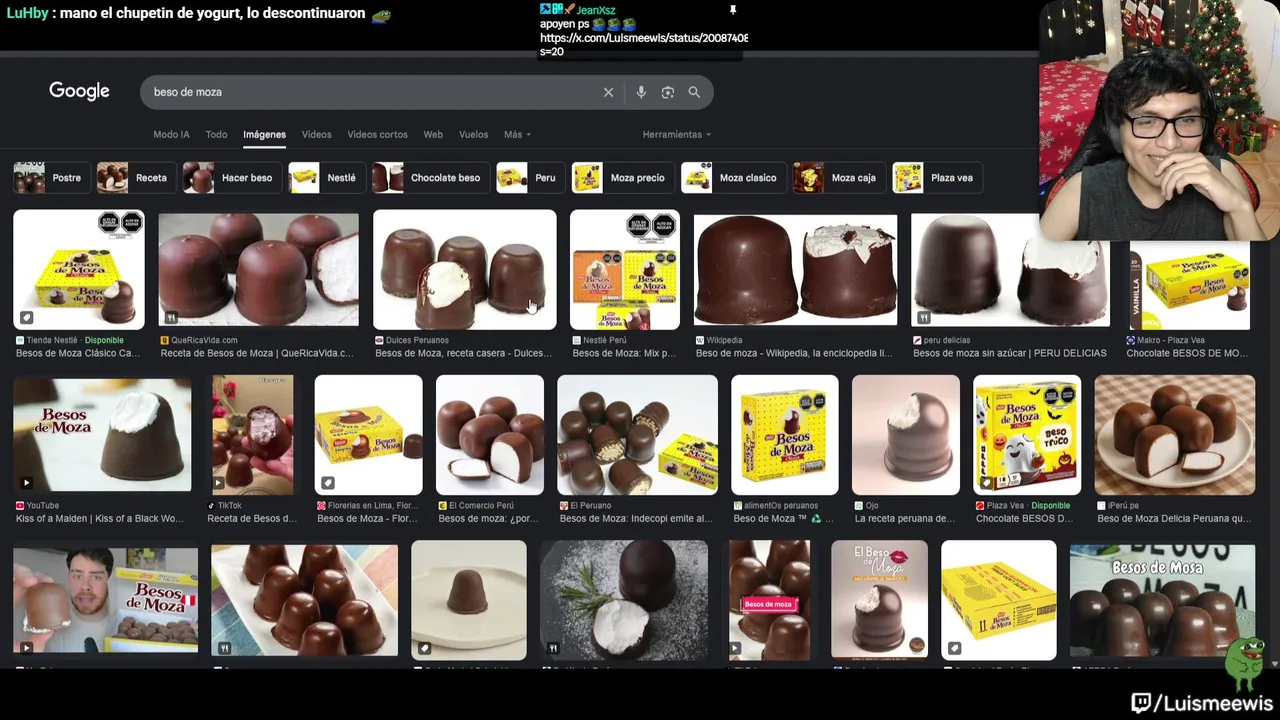Select the Chocolate beso filter chip
The width and height of the screenshot is (1280, 720).
click(430, 178)
